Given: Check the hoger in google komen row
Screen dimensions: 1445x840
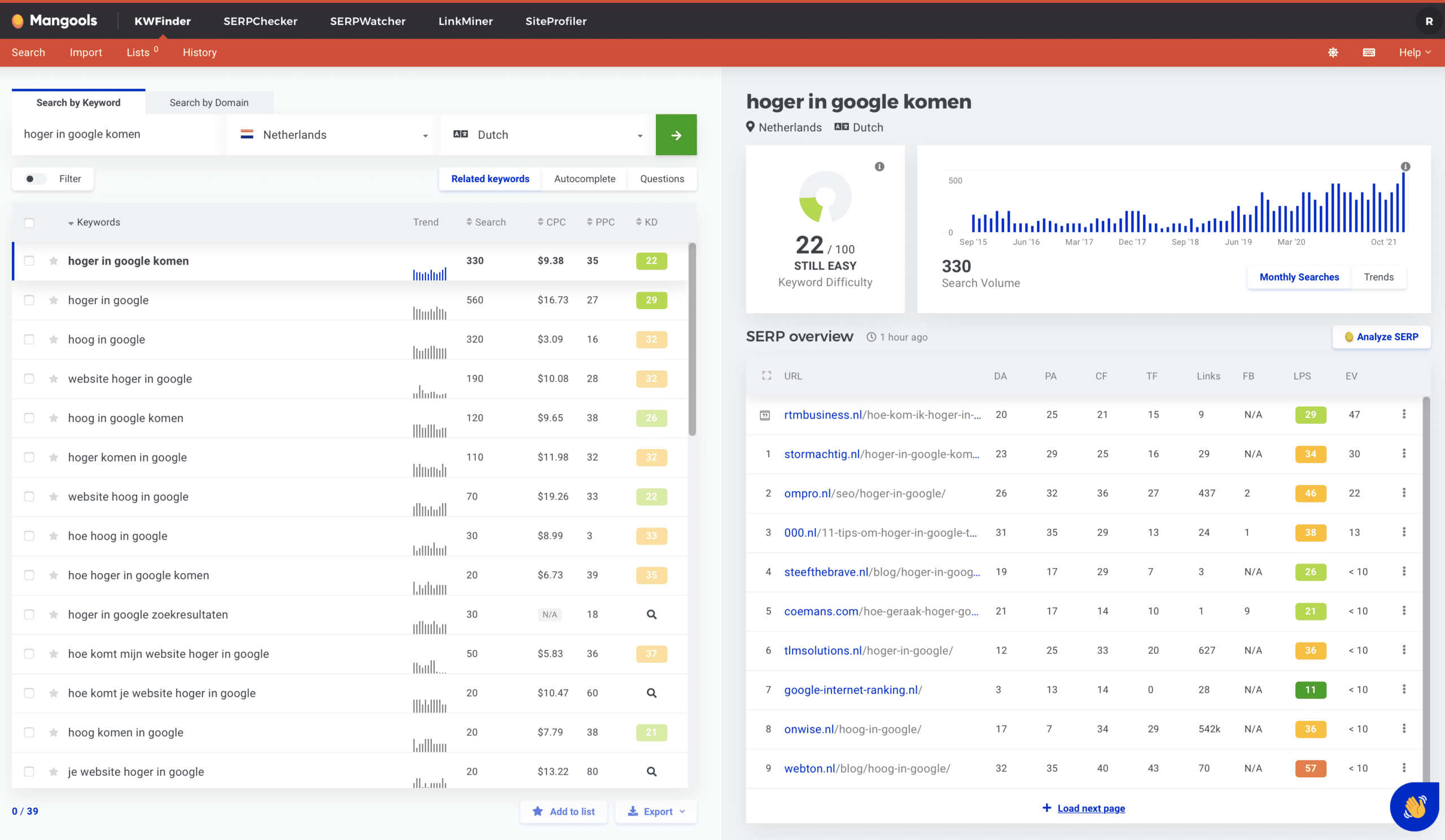Looking at the screenshot, I should pyautogui.click(x=29, y=261).
